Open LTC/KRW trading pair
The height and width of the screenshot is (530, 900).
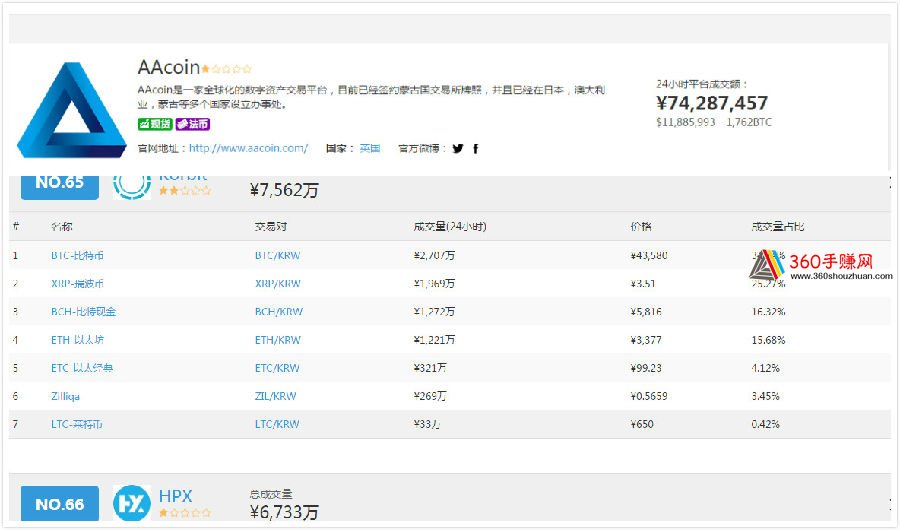[277, 424]
